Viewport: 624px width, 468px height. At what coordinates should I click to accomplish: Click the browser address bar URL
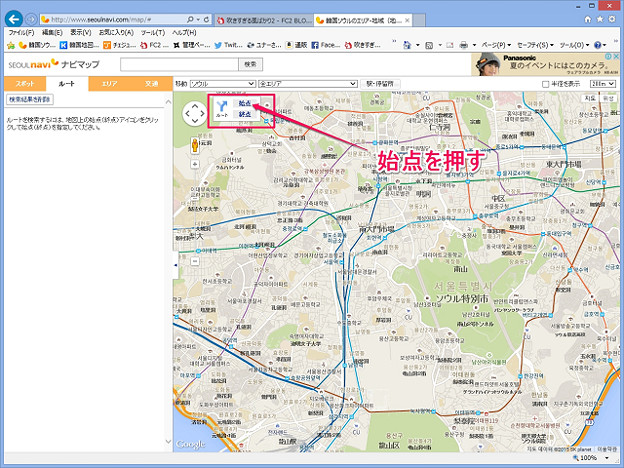click(x=101, y=19)
